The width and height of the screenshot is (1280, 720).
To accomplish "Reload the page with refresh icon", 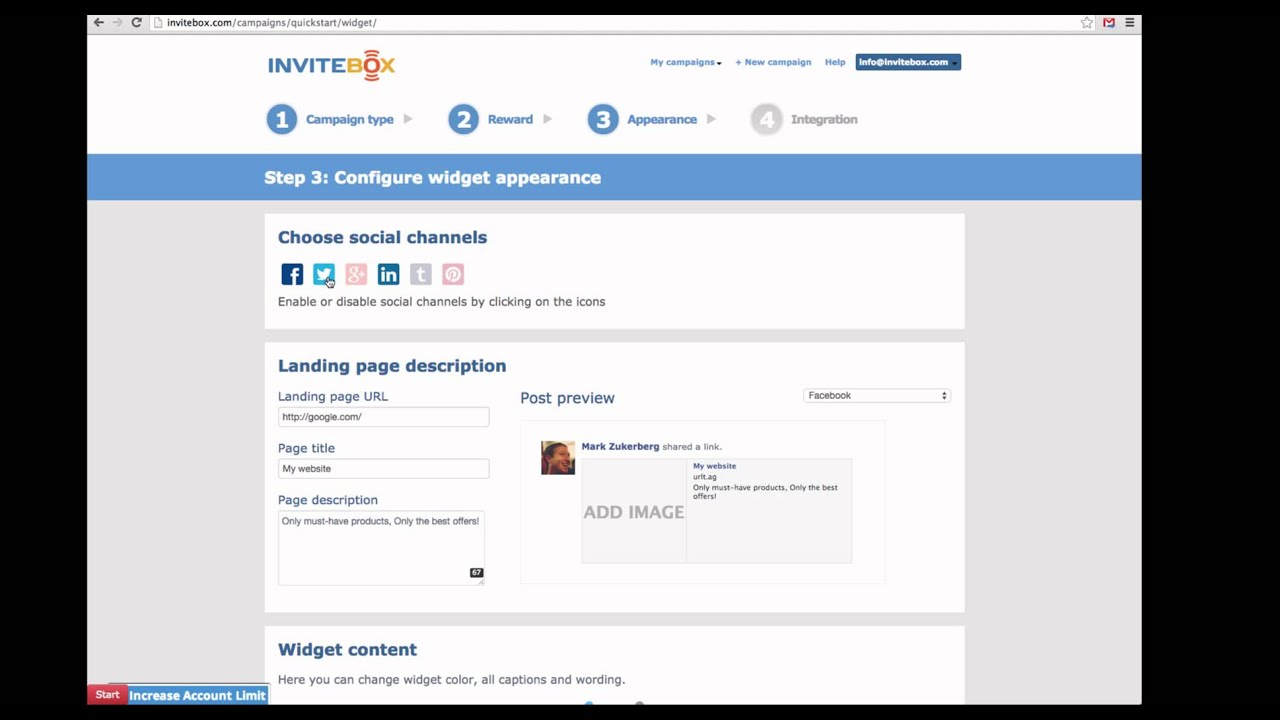I will pyautogui.click(x=136, y=22).
